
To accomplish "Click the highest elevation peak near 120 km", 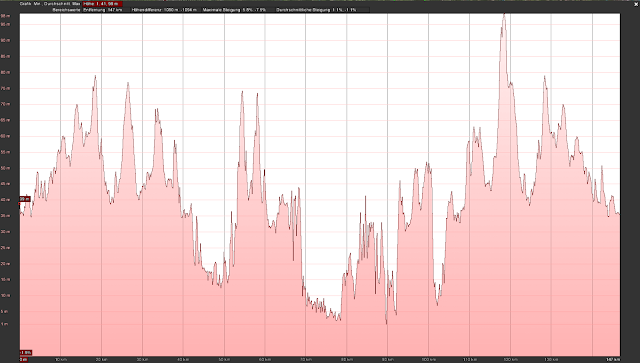I will [x=504, y=15].
